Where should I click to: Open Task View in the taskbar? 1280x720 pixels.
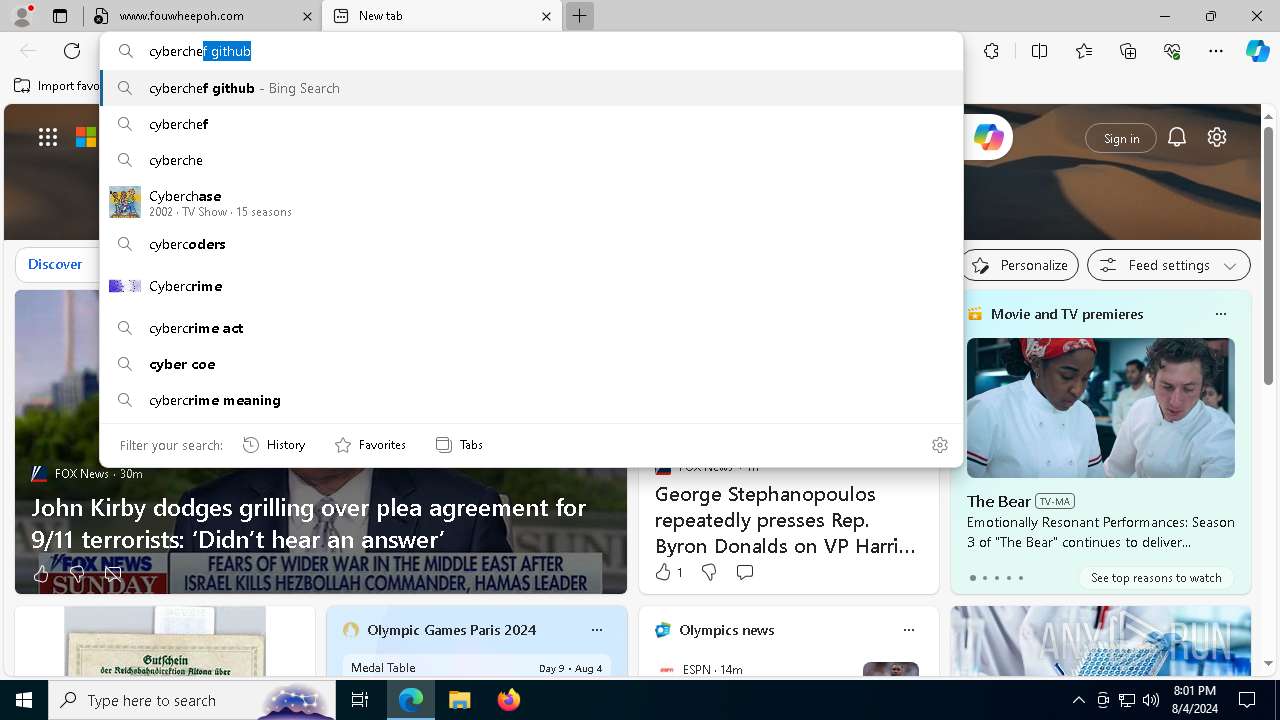click(360, 700)
